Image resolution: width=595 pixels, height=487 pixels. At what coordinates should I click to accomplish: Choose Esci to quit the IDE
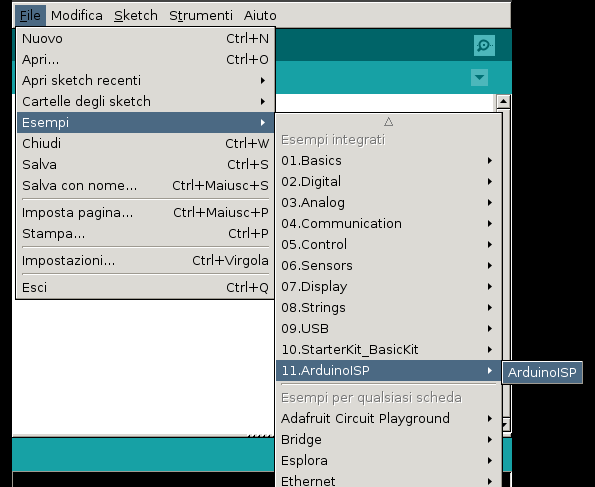click(145, 288)
